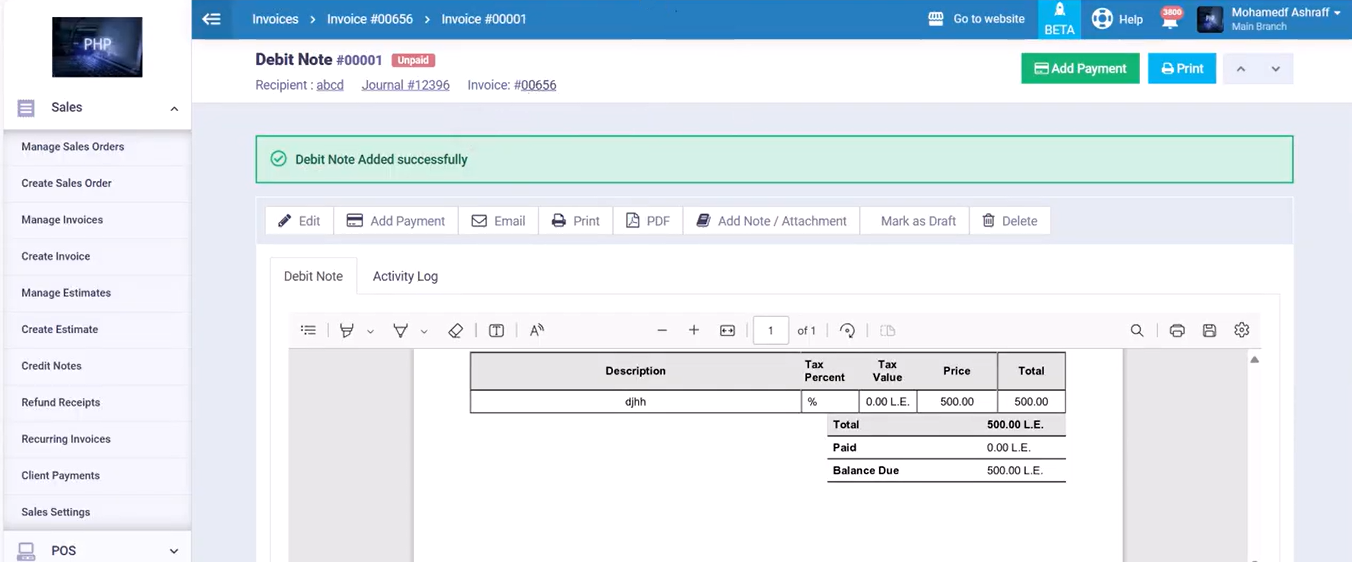Expand the POS sidebar section

click(174, 551)
